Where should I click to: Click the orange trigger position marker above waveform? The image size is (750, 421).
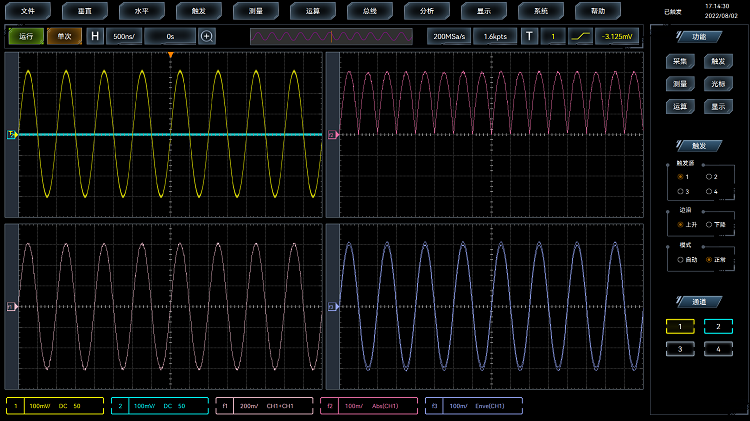(x=170, y=53)
